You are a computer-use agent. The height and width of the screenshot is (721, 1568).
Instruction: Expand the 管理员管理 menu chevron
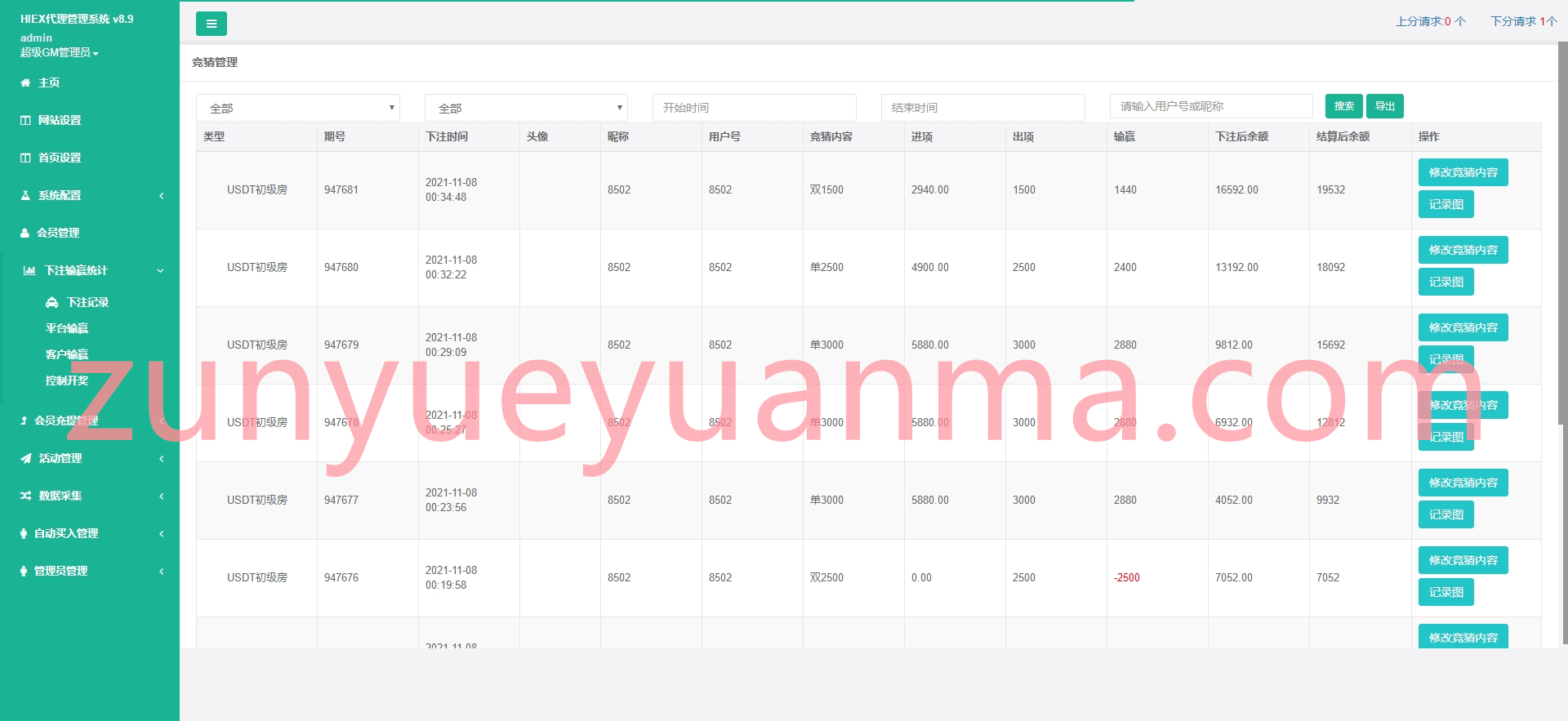[161, 571]
